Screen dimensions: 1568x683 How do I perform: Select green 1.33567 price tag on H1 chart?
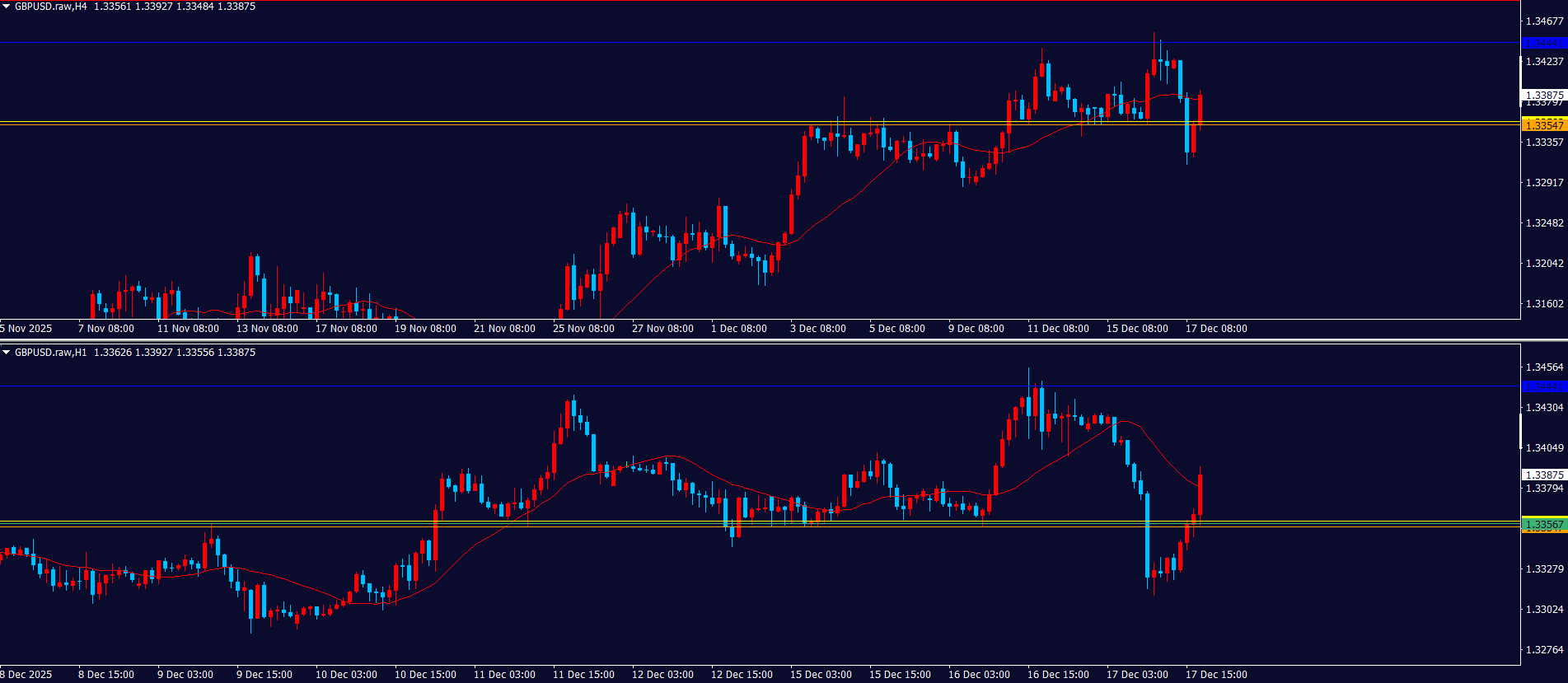[1543, 525]
